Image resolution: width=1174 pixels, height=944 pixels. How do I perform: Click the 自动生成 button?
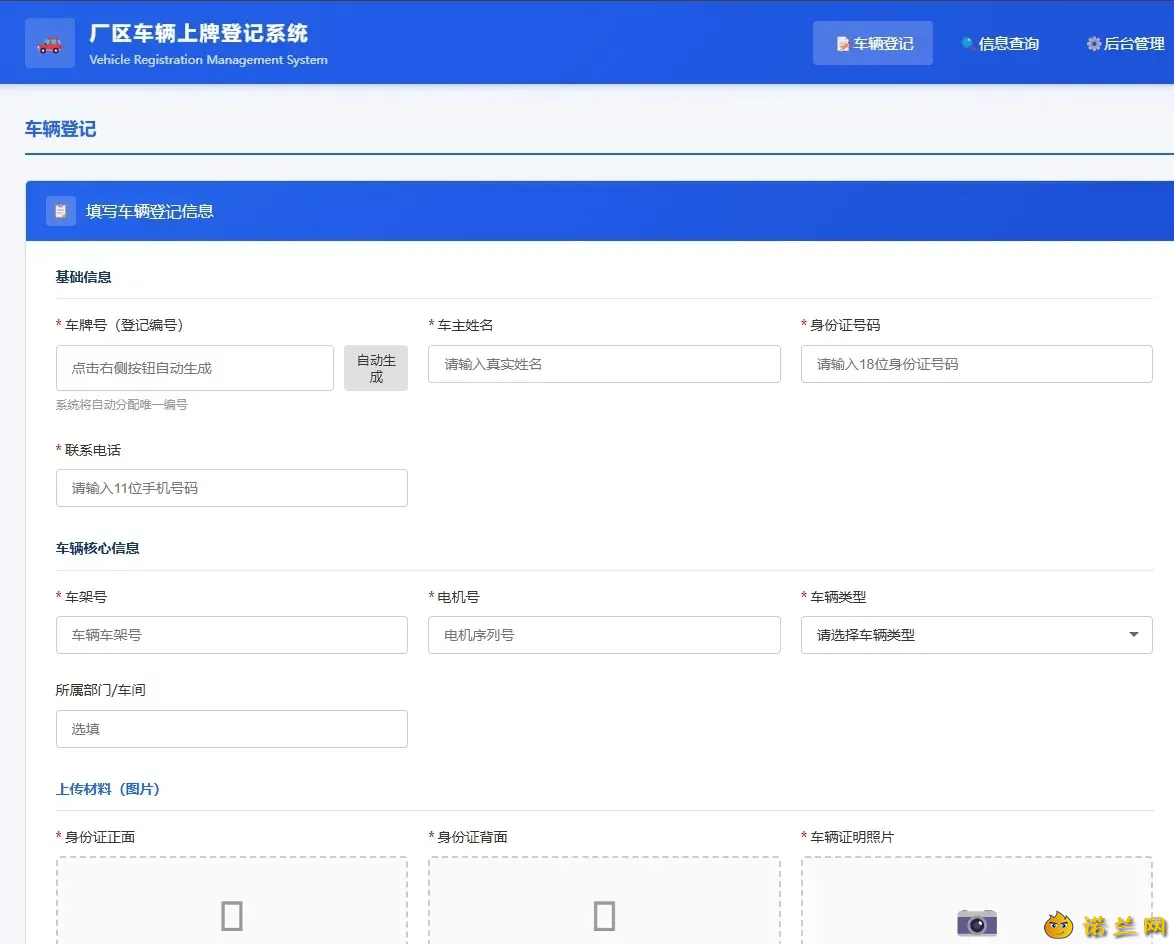pyautogui.click(x=376, y=368)
